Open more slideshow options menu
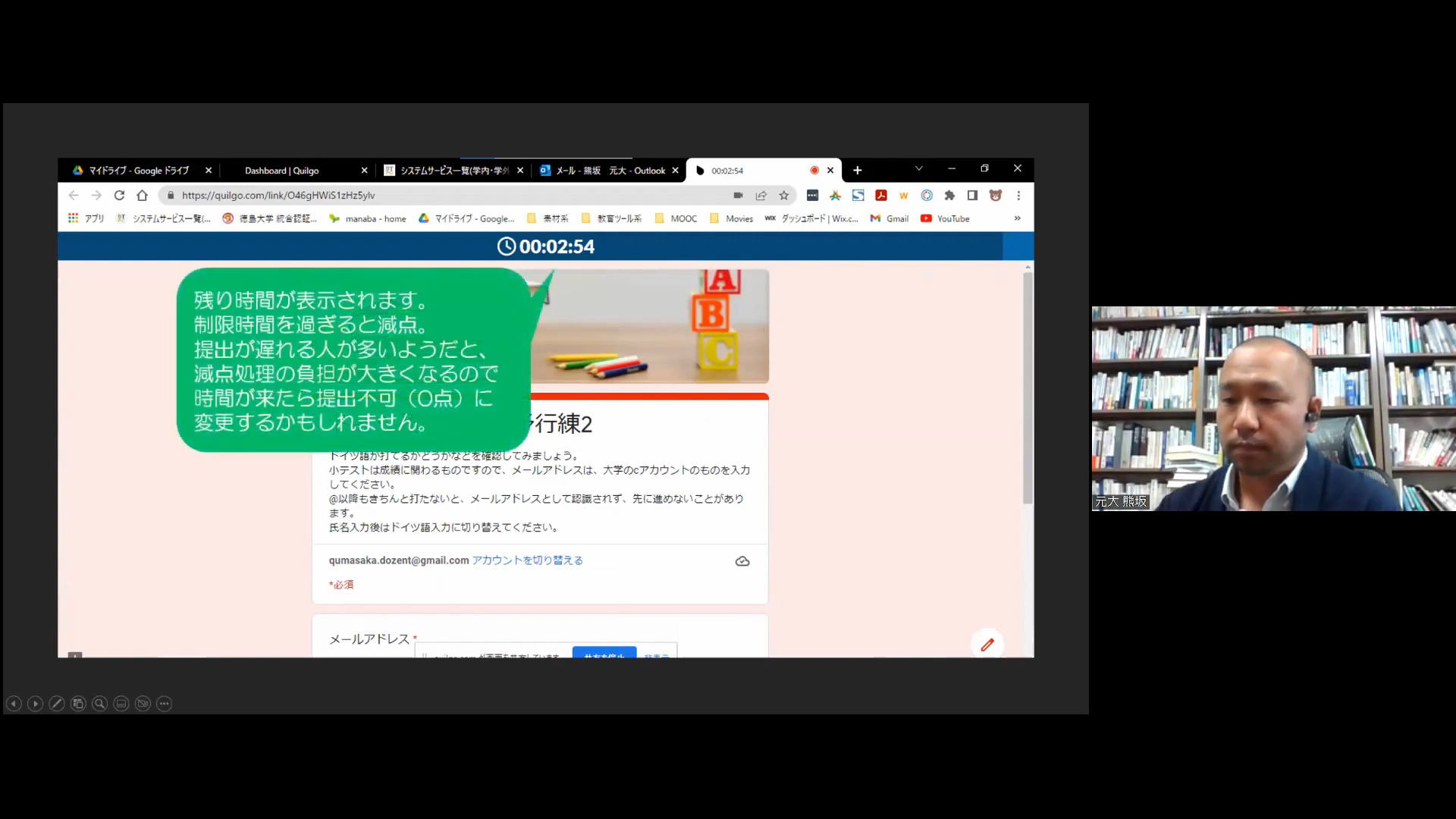The height and width of the screenshot is (819, 1456). pyautogui.click(x=164, y=704)
